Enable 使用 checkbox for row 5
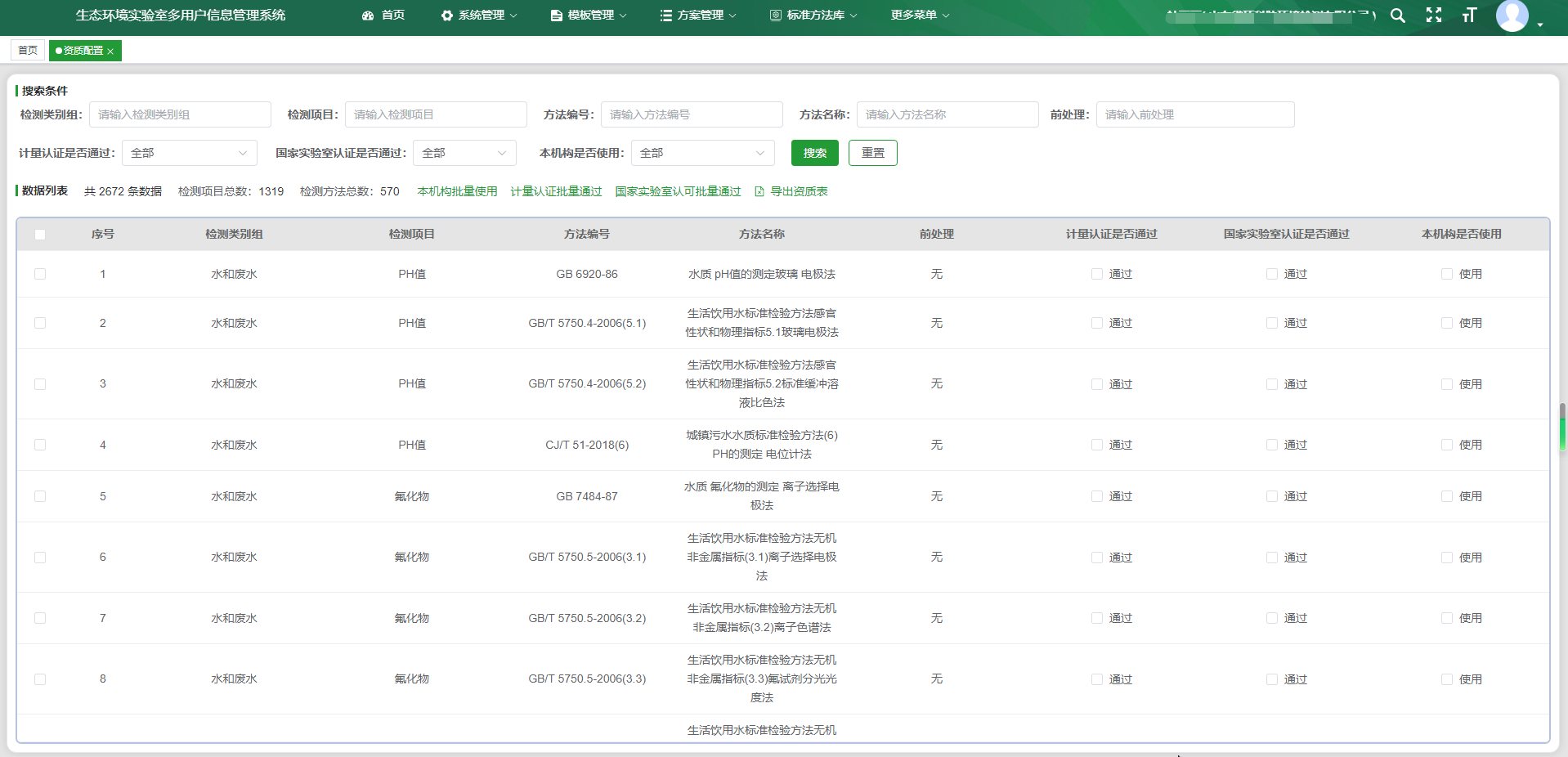The height and width of the screenshot is (757, 1568). (x=1447, y=496)
